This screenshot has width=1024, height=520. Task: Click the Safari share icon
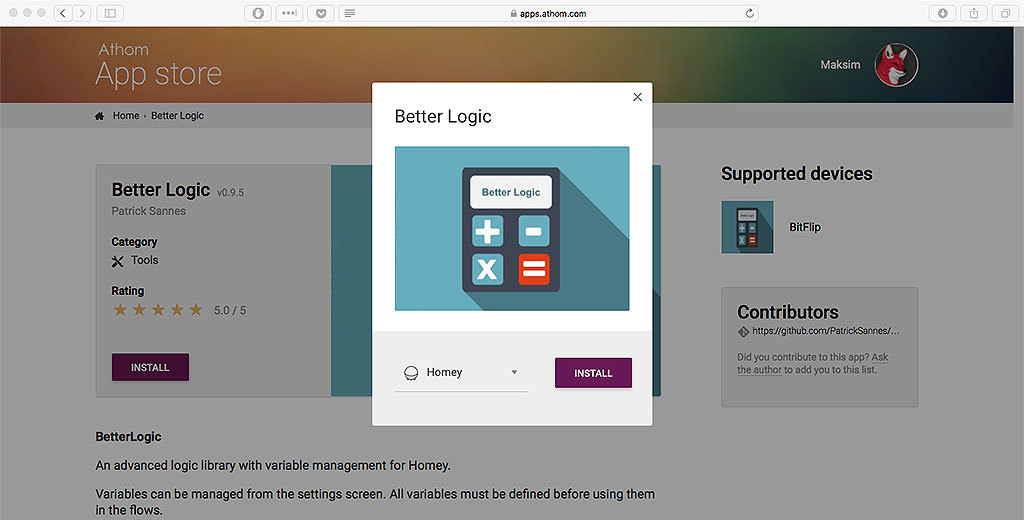974,13
